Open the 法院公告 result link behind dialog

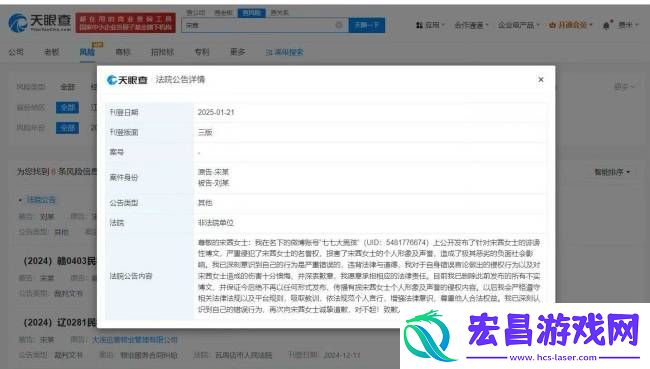[41, 200]
